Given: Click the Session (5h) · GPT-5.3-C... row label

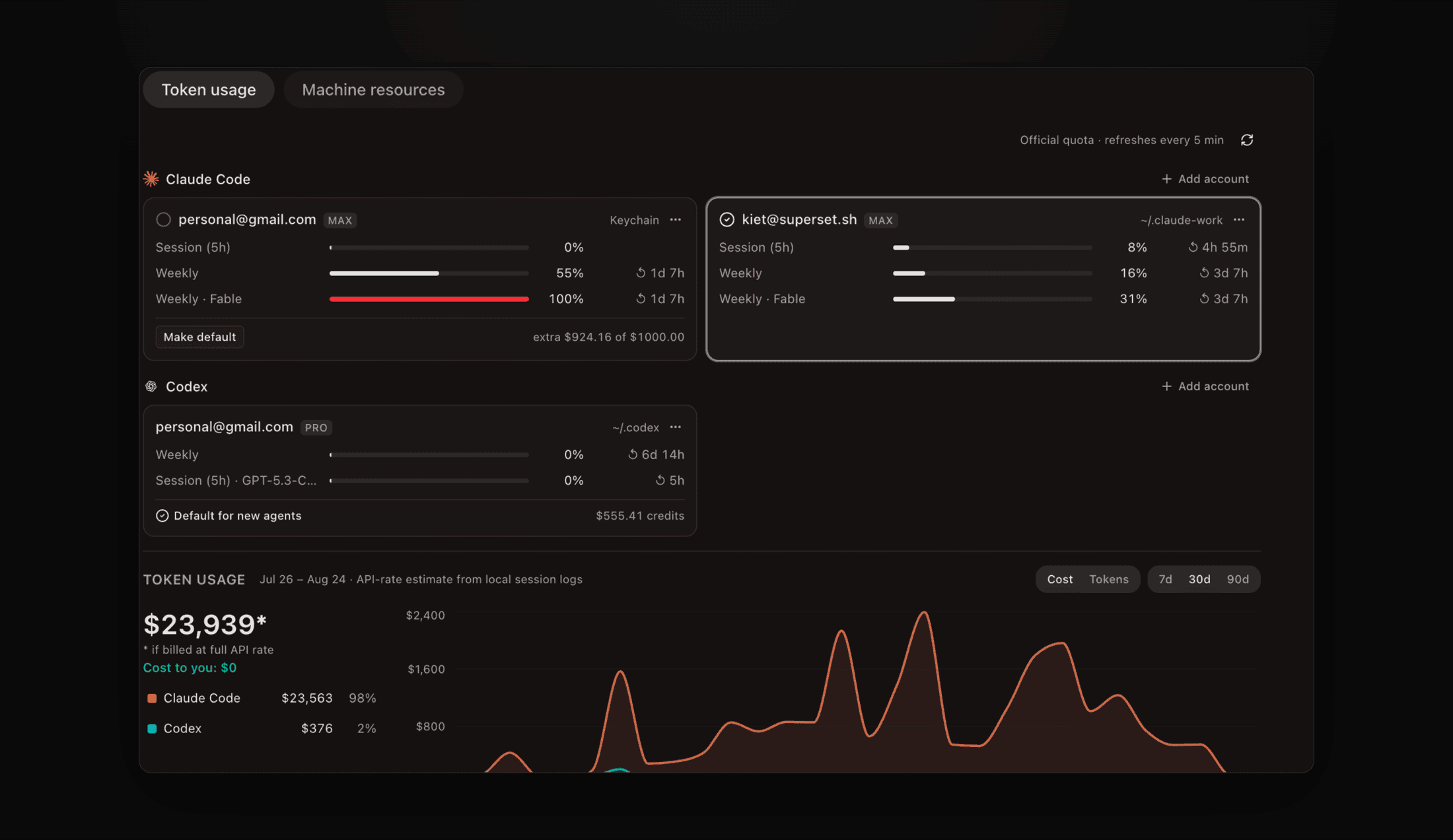Looking at the screenshot, I should tap(236, 480).
